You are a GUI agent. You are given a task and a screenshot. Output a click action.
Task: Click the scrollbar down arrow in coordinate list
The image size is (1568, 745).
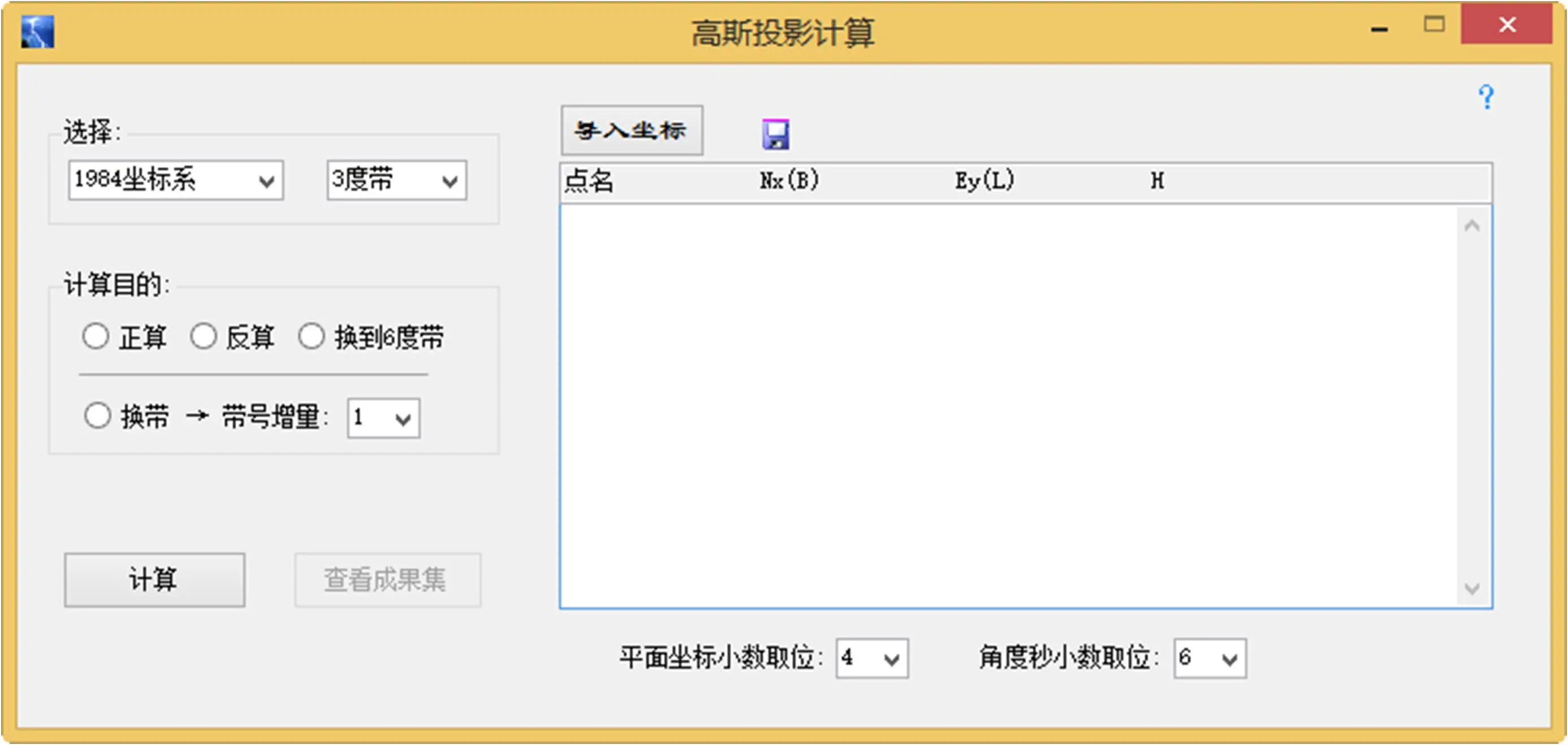[x=1472, y=588]
